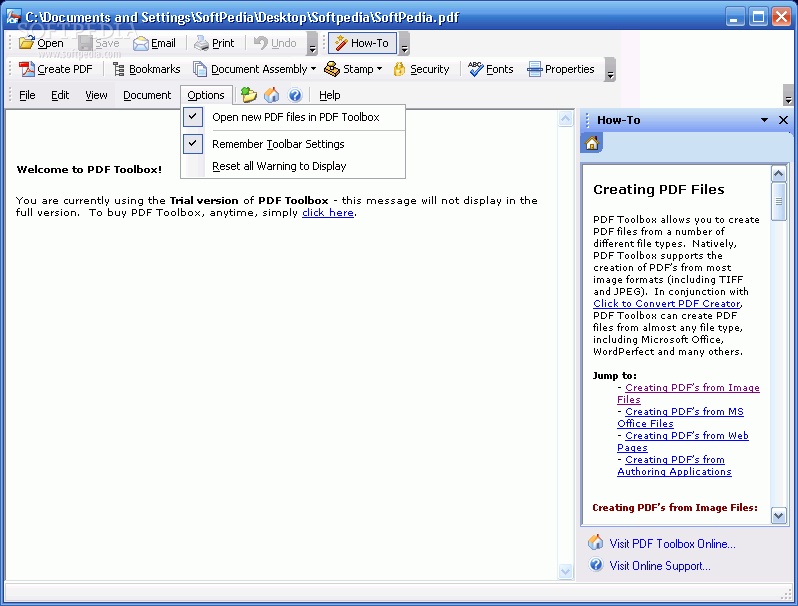Expand menu bar overflow arrow at right edge
This screenshot has height=606, width=798.
[x=788, y=96]
